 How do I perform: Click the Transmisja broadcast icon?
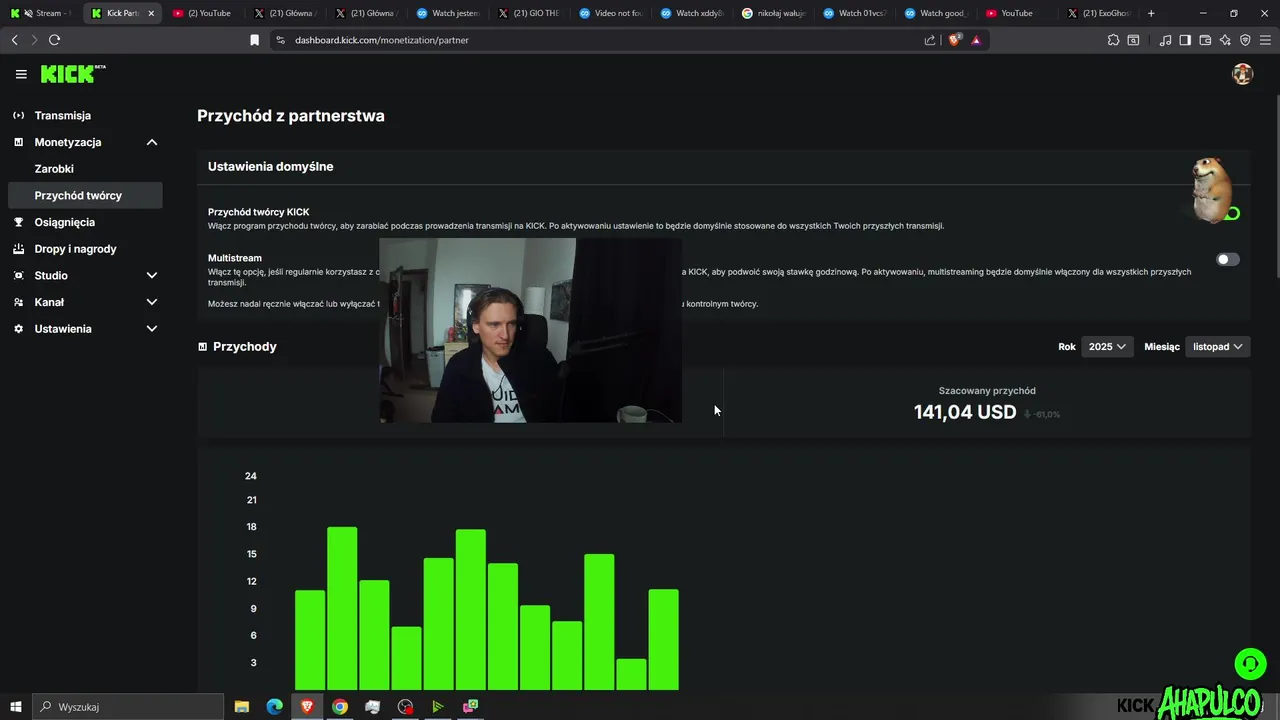[x=18, y=116]
